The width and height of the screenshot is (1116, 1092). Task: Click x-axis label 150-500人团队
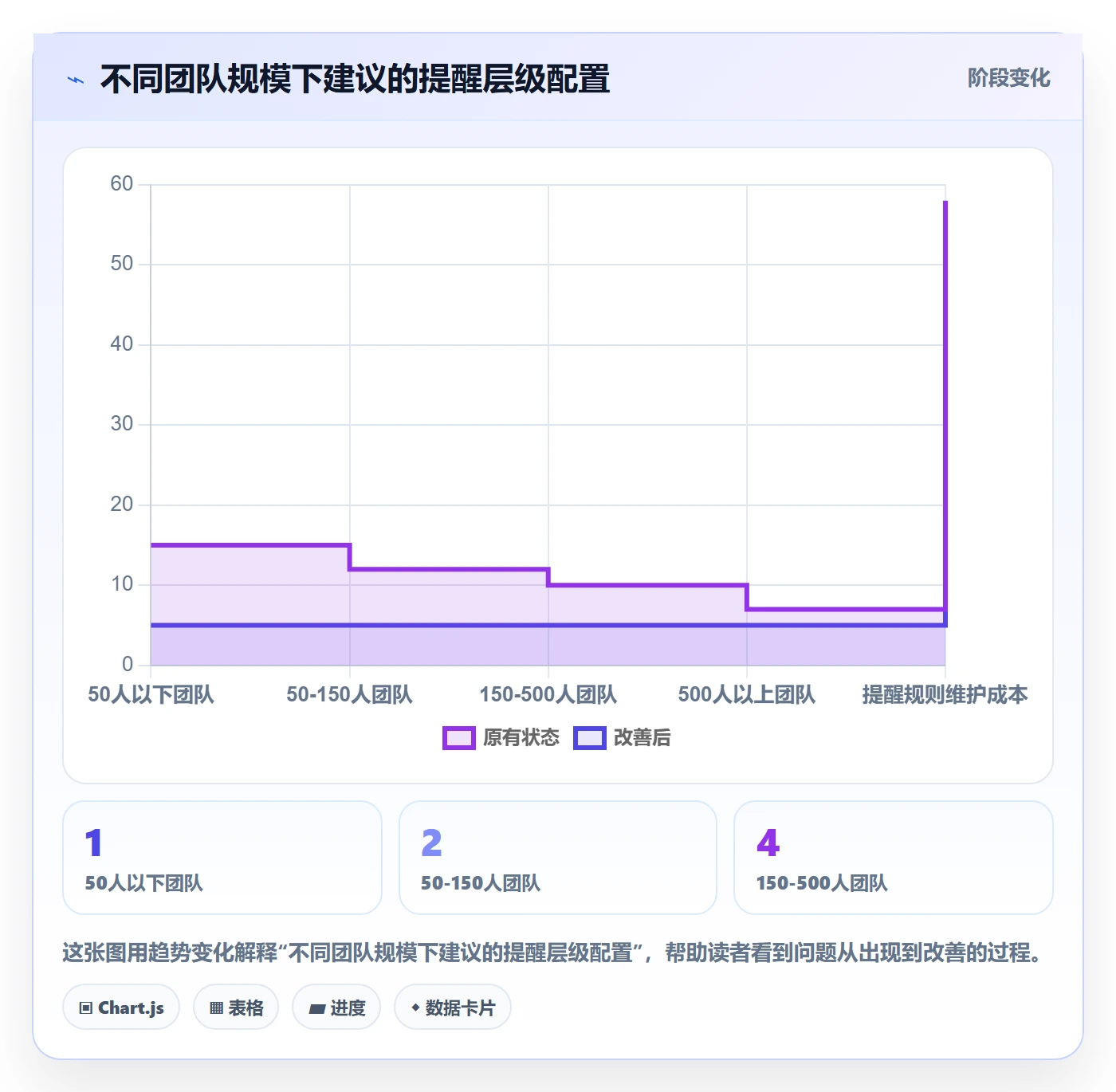548,694
